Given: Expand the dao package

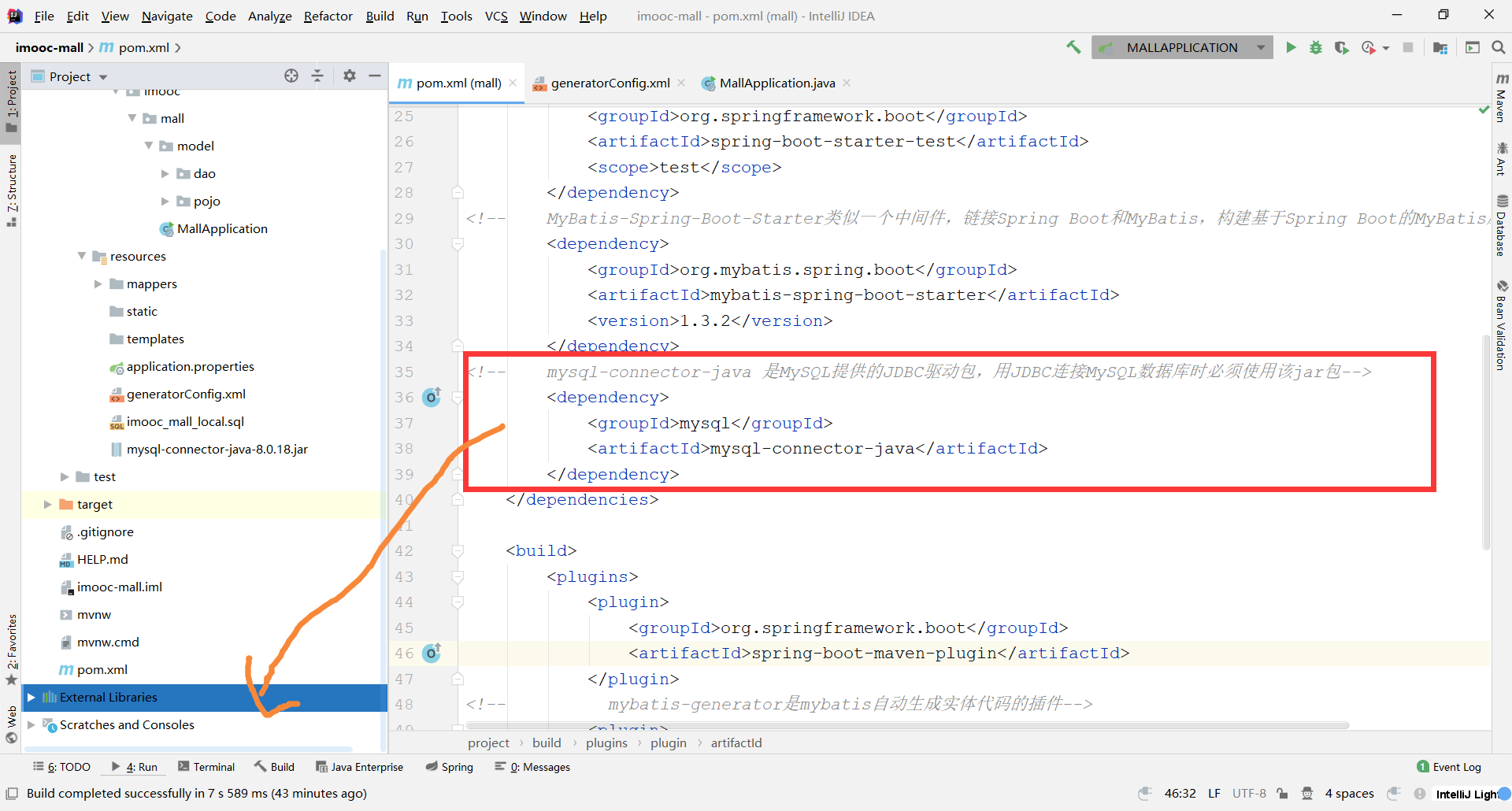Looking at the screenshot, I should coord(165,173).
